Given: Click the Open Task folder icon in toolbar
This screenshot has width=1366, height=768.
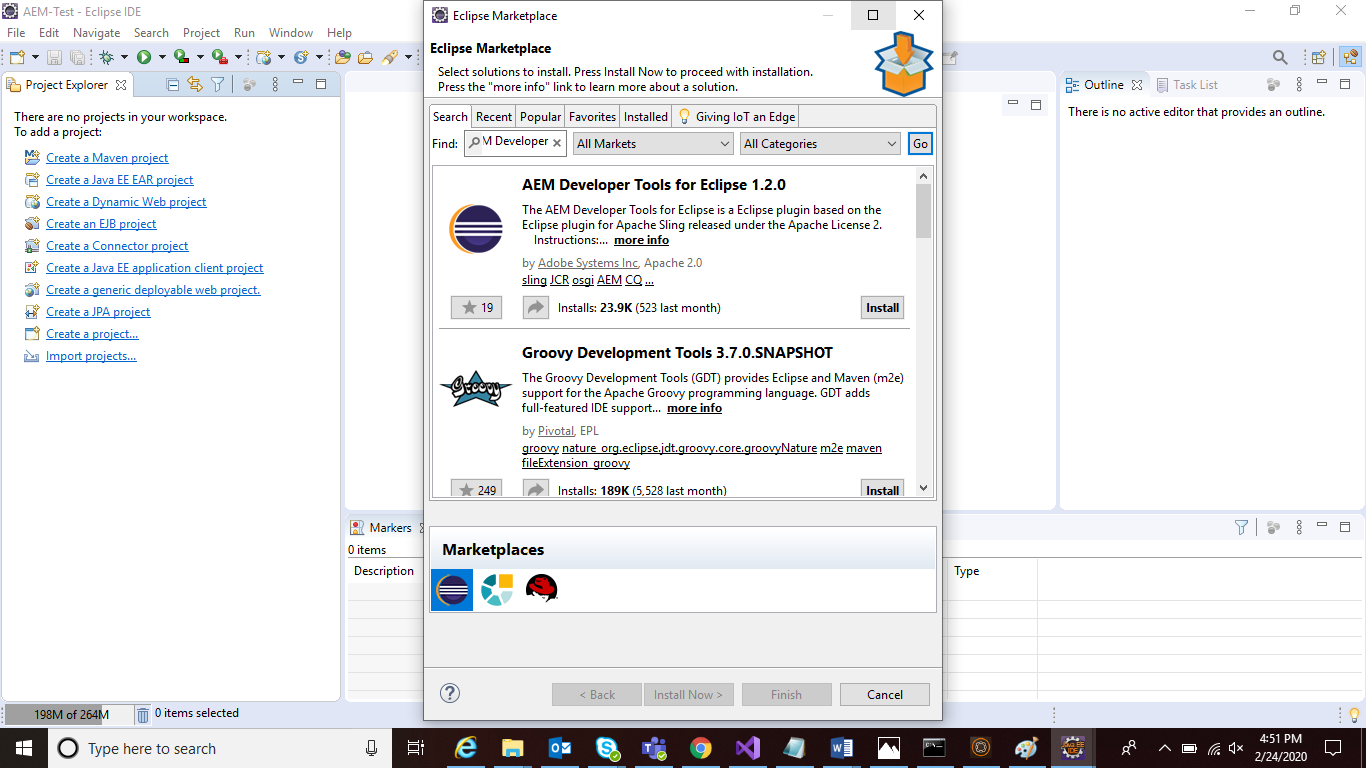Looking at the screenshot, I should coord(365,57).
